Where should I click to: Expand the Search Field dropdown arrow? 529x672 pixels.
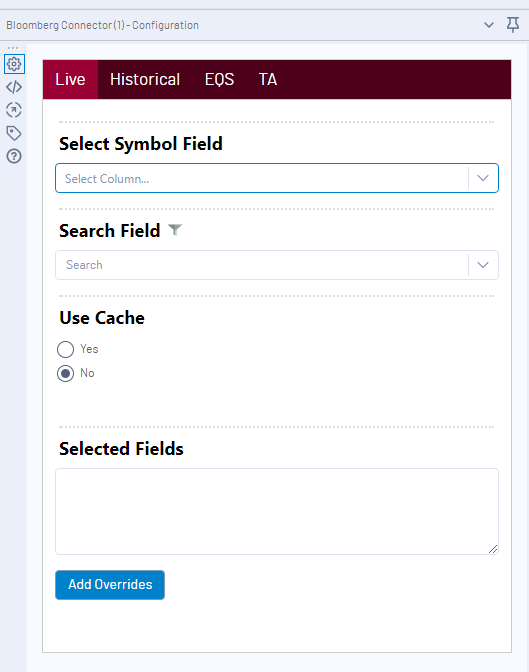point(483,265)
